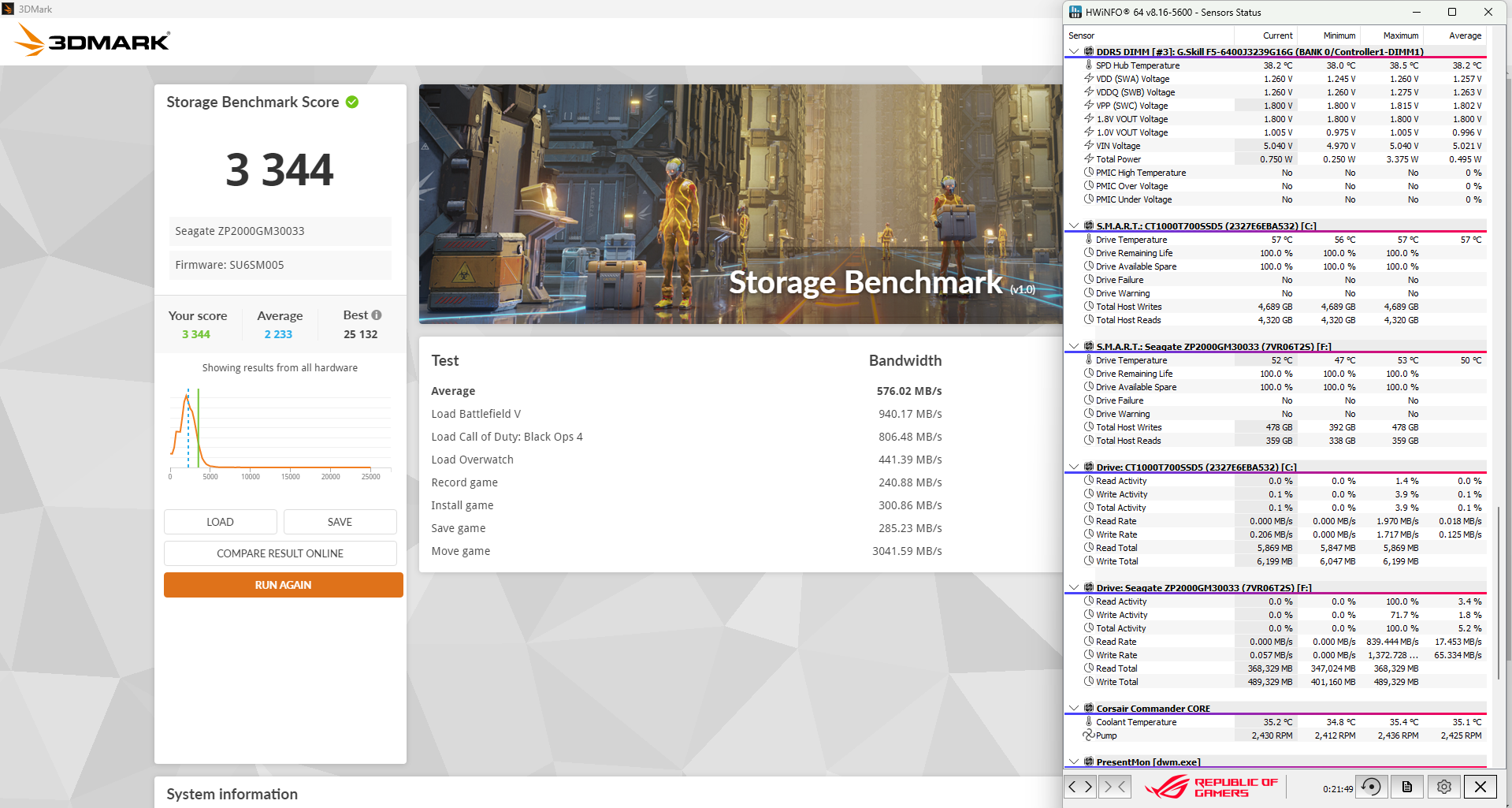
Task: Collapse S.M.A.R.T. CT1000T700SSD5 group
Action: [x=1073, y=226]
